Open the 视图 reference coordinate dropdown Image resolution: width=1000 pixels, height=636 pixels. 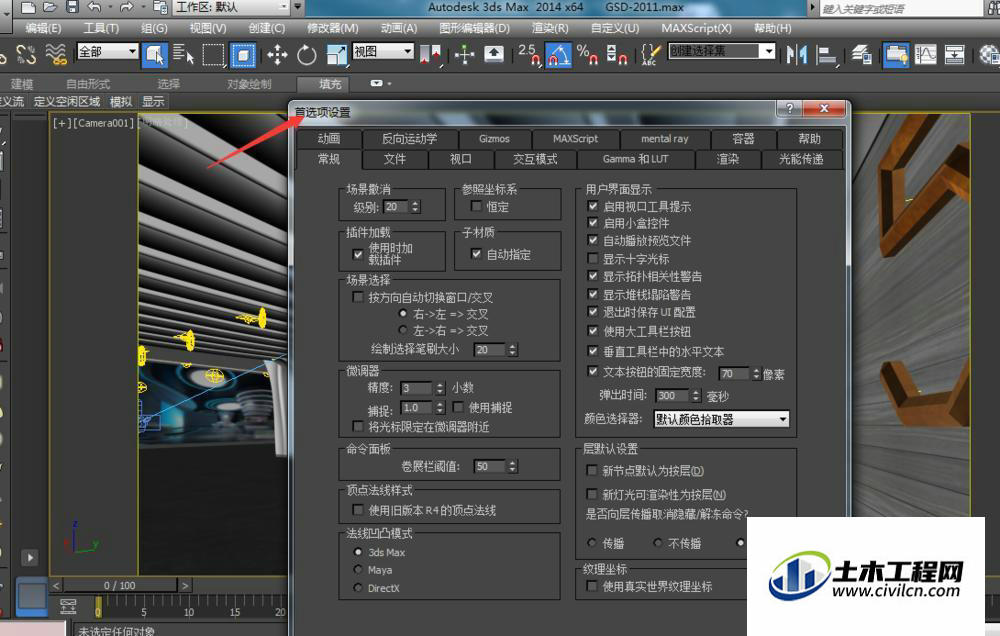tap(383, 51)
